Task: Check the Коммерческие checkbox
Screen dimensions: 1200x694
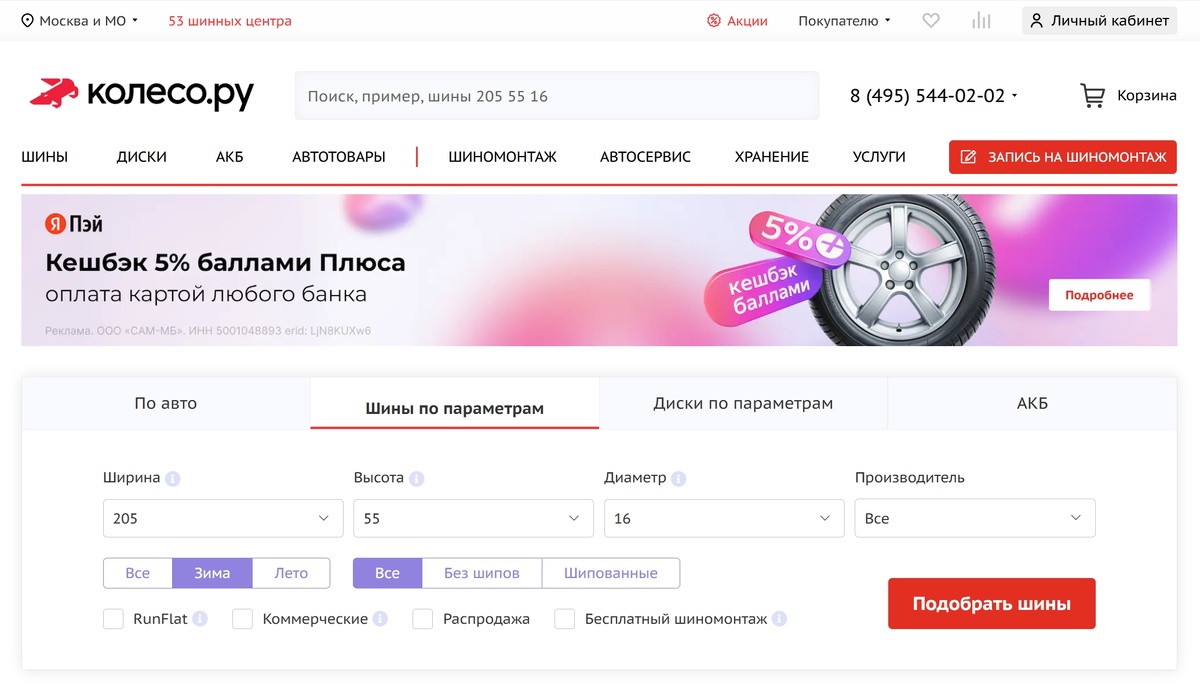Action: pos(242,619)
